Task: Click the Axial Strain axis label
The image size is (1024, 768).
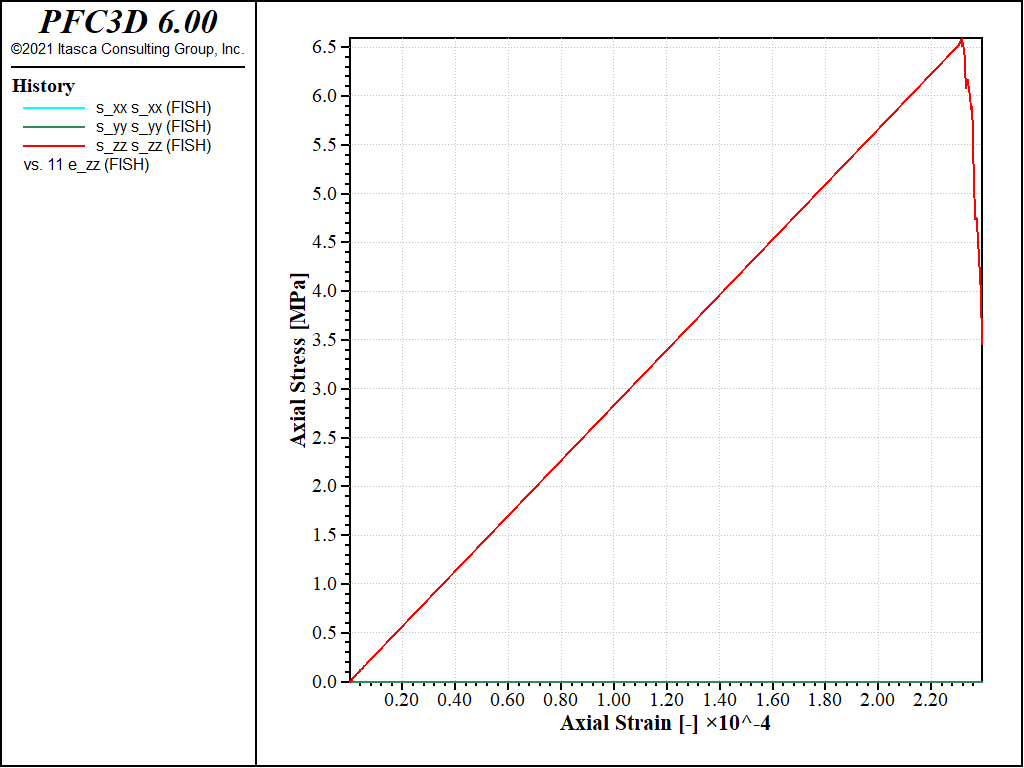Action: [x=665, y=723]
